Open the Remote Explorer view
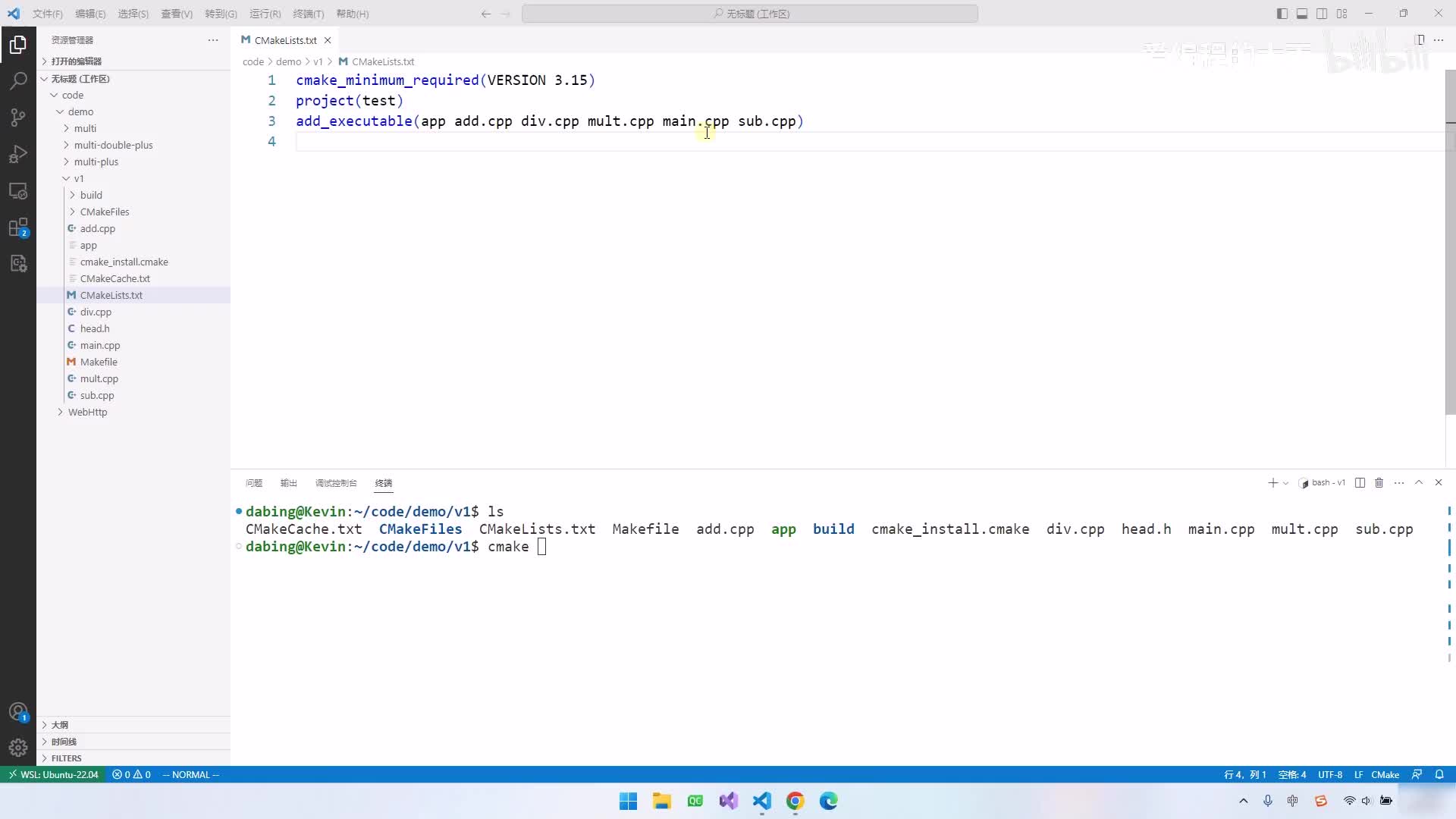 point(18,190)
